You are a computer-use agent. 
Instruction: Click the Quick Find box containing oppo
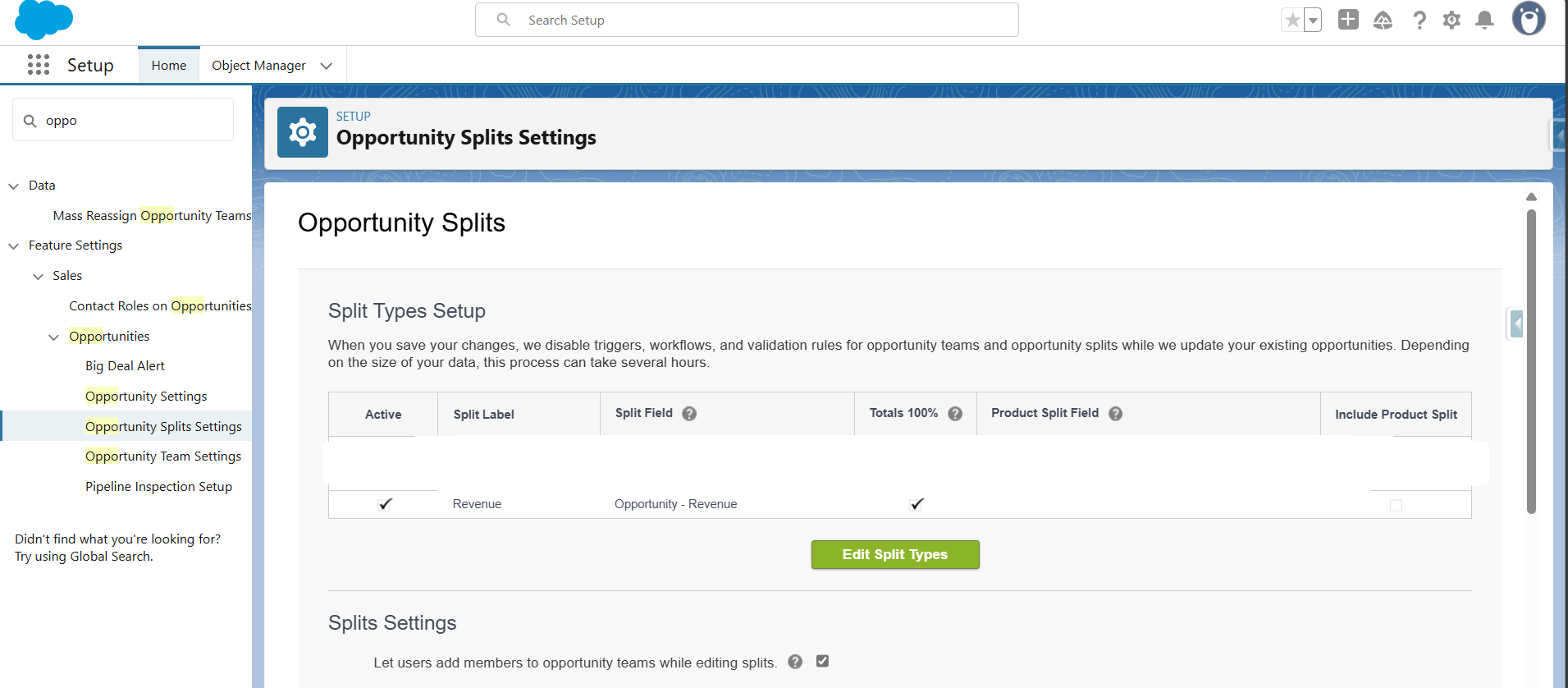(x=123, y=120)
